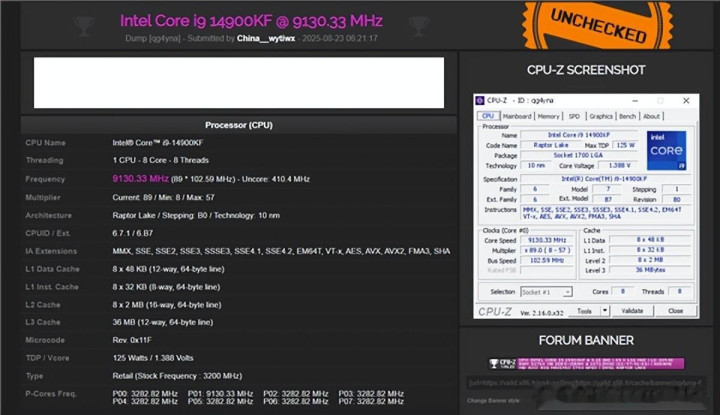Click the page title Intel Core i9 14900KF @ 9130.33 MHz
The width and height of the screenshot is (720, 415).
pyautogui.click(x=251, y=21)
